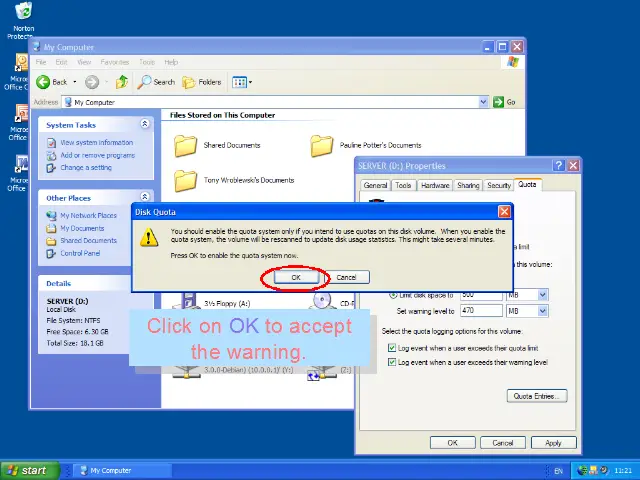Open the disk limit unit MB dropdown
The image size is (640, 480).
pyautogui.click(x=542, y=295)
